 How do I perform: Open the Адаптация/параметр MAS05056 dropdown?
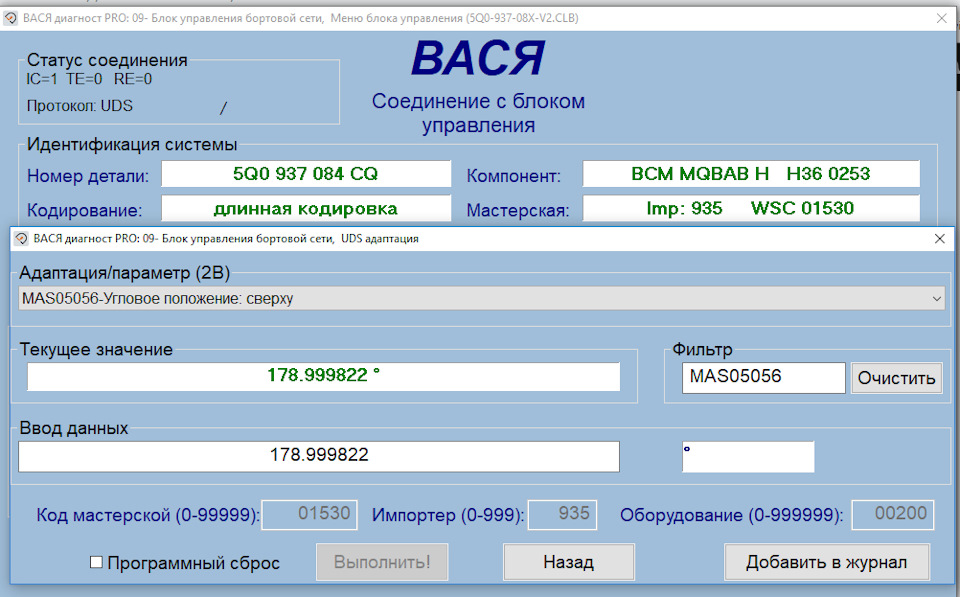pos(481,299)
